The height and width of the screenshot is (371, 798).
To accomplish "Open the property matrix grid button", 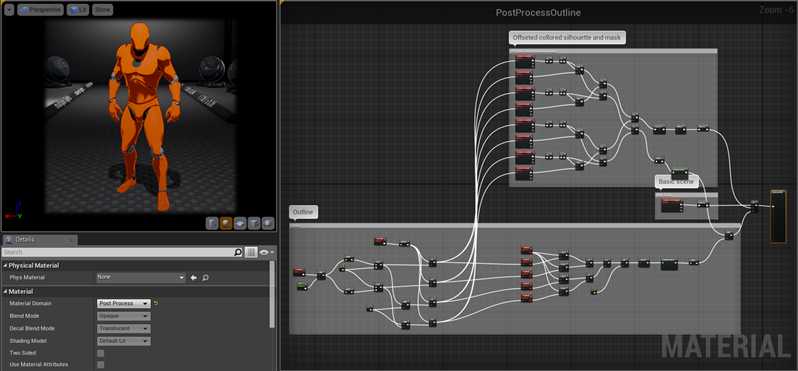I will [x=251, y=252].
